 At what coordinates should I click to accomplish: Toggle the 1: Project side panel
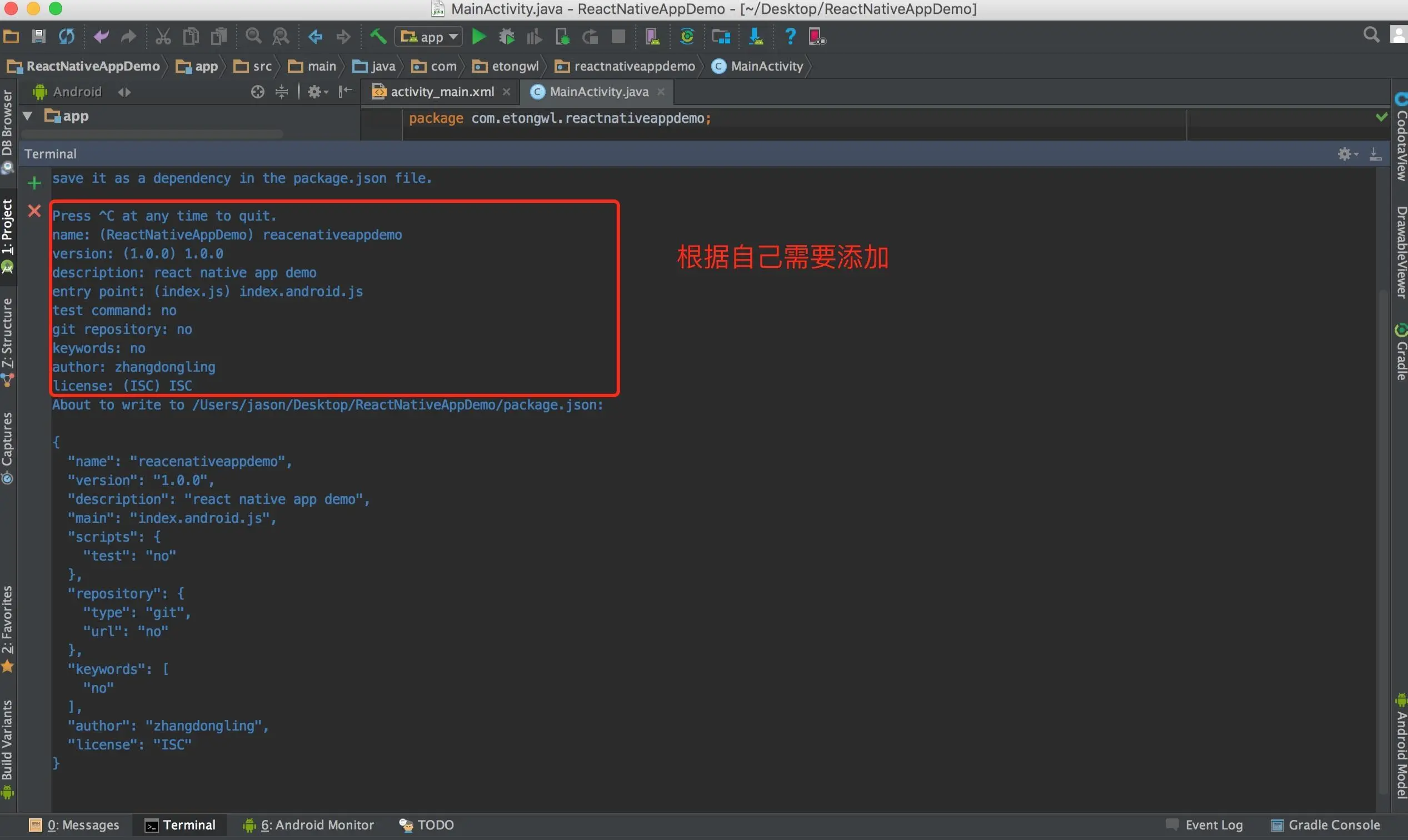(7, 237)
